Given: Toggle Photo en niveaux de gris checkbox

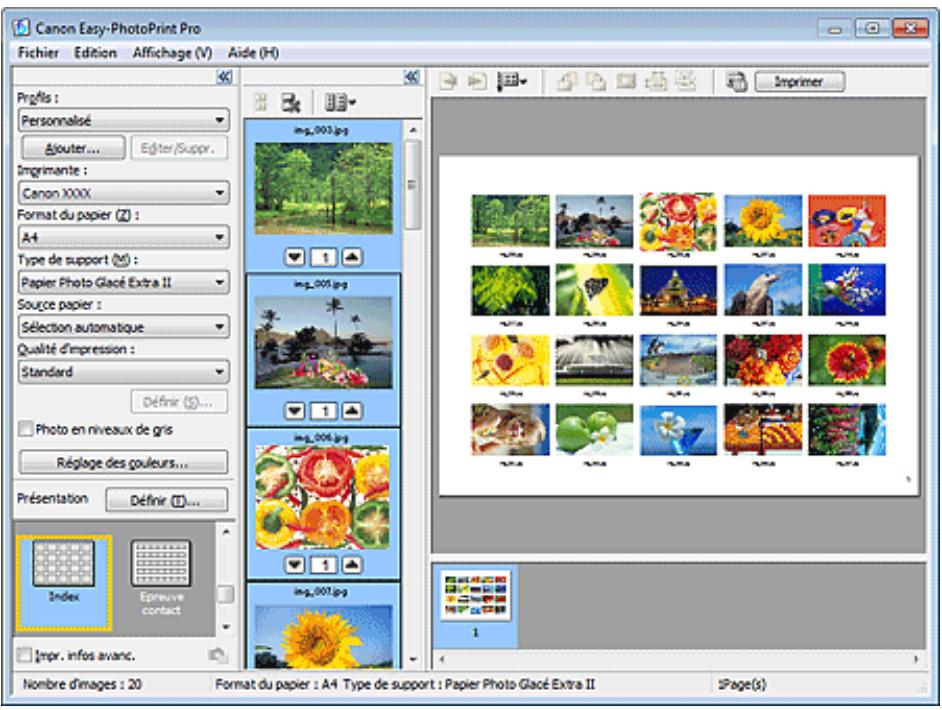Looking at the screenshot, I should 25,429.
